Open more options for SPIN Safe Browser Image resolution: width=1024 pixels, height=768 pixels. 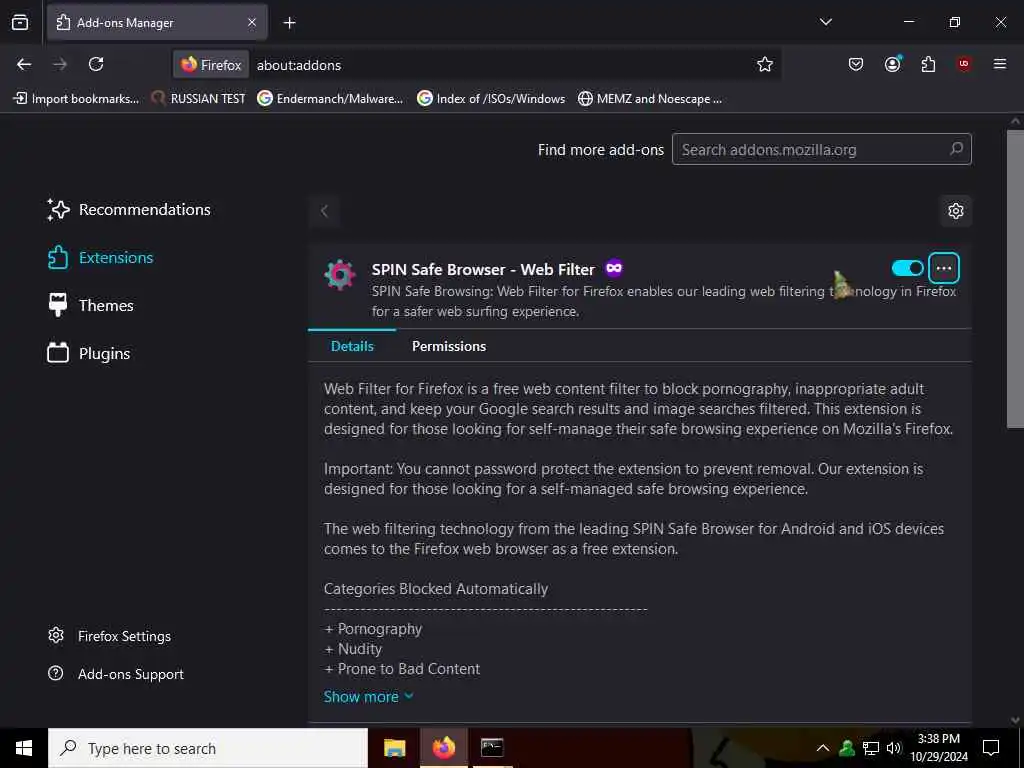(944, 268)
